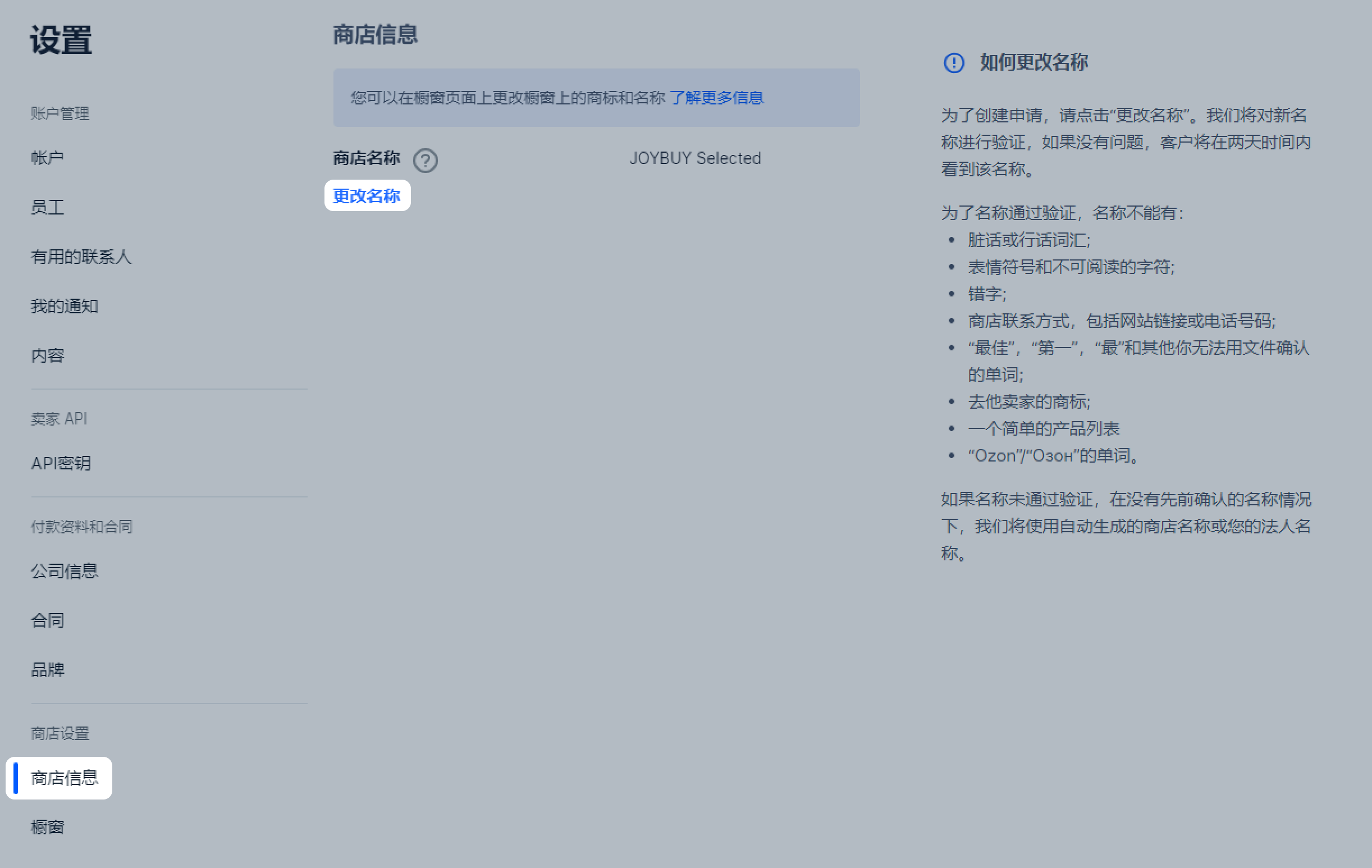Image resolution: width=1372 pixels, height=868 pixels.
Task: Click the 错字 bullet
Action: click(987, 294)
